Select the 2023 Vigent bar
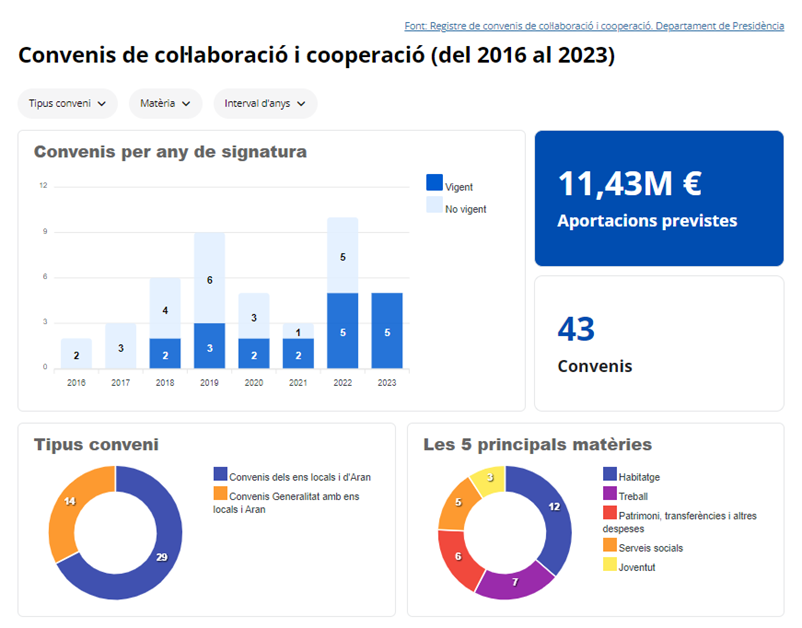802x628 pixels. click(387, 331)
